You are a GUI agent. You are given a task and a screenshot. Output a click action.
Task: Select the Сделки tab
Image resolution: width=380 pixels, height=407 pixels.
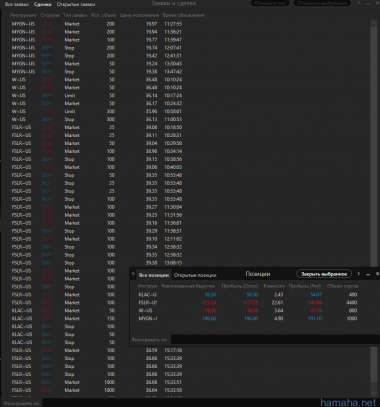[x=43, y=4]
